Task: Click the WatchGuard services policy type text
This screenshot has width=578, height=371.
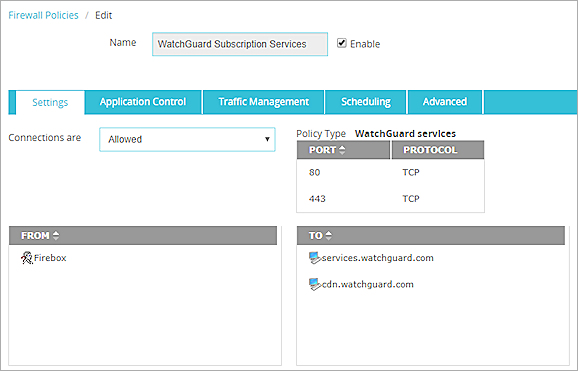Action: pos(405,134)
